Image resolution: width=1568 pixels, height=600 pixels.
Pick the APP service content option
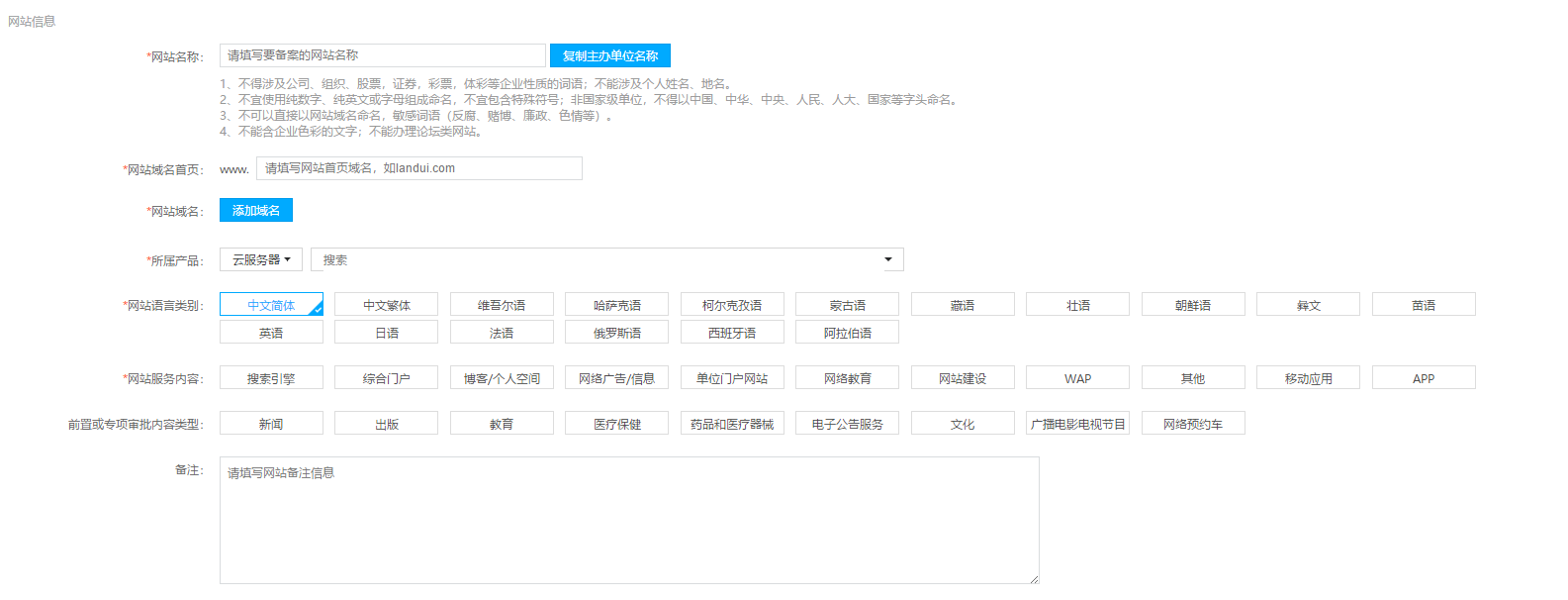pos(1423,378)
